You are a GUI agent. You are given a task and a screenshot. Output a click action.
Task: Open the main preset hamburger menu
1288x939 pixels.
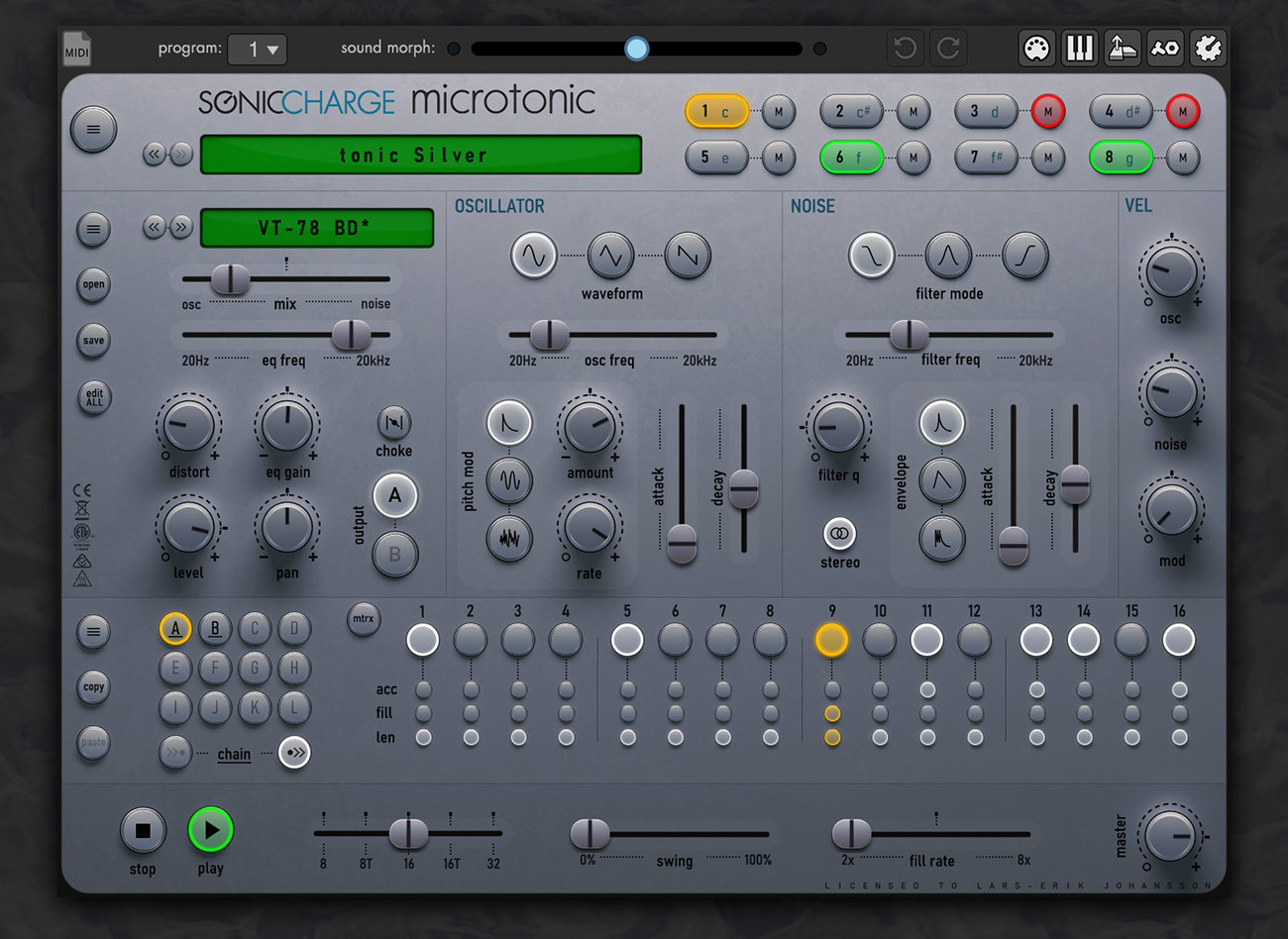[x=93, y=129]
